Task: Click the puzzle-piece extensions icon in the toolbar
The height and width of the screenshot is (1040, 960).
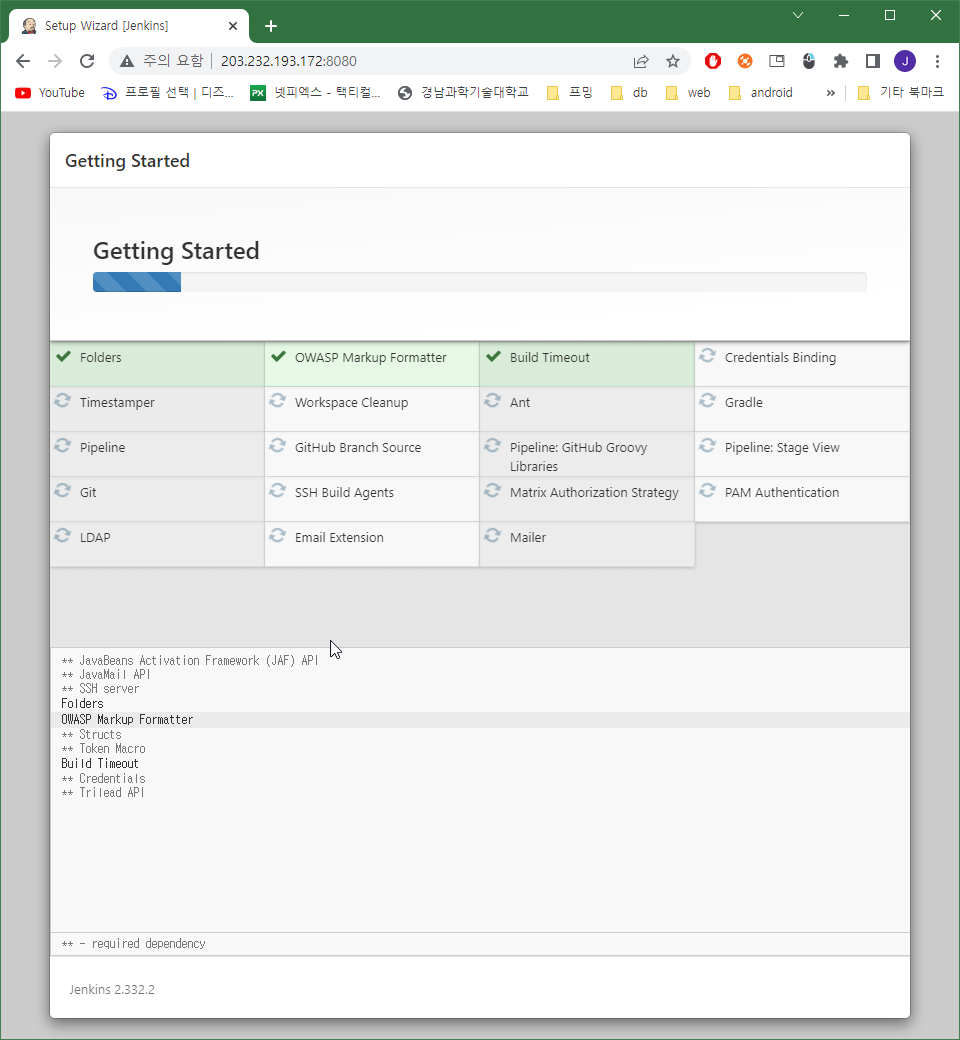Action: point(840,61)
